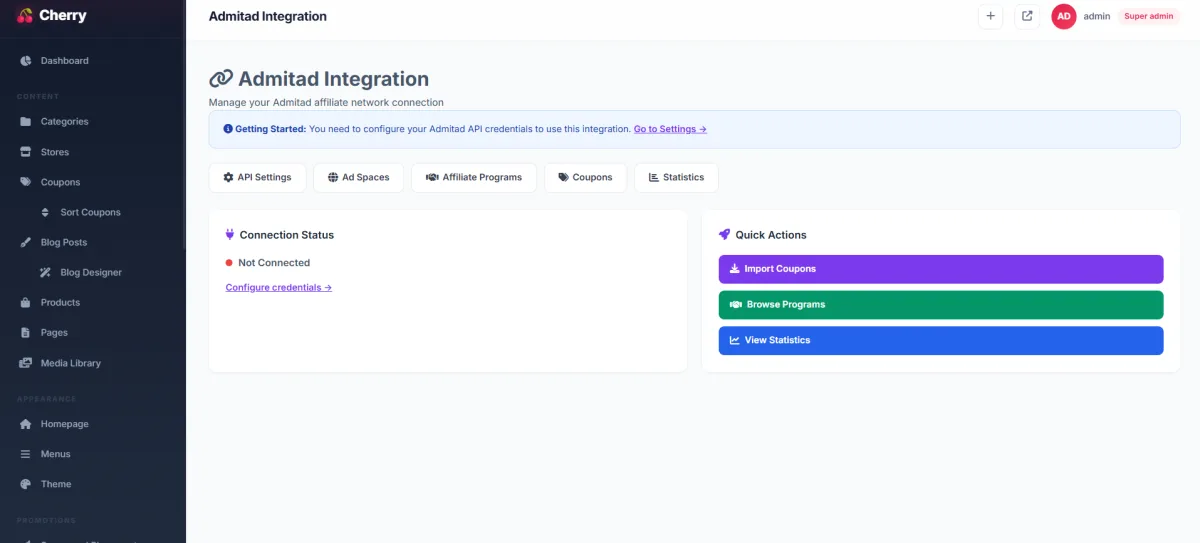This screenshot has height=543, width=1200.
Task: Click the Super admin badge
Action: click(x=1148, y=16)
